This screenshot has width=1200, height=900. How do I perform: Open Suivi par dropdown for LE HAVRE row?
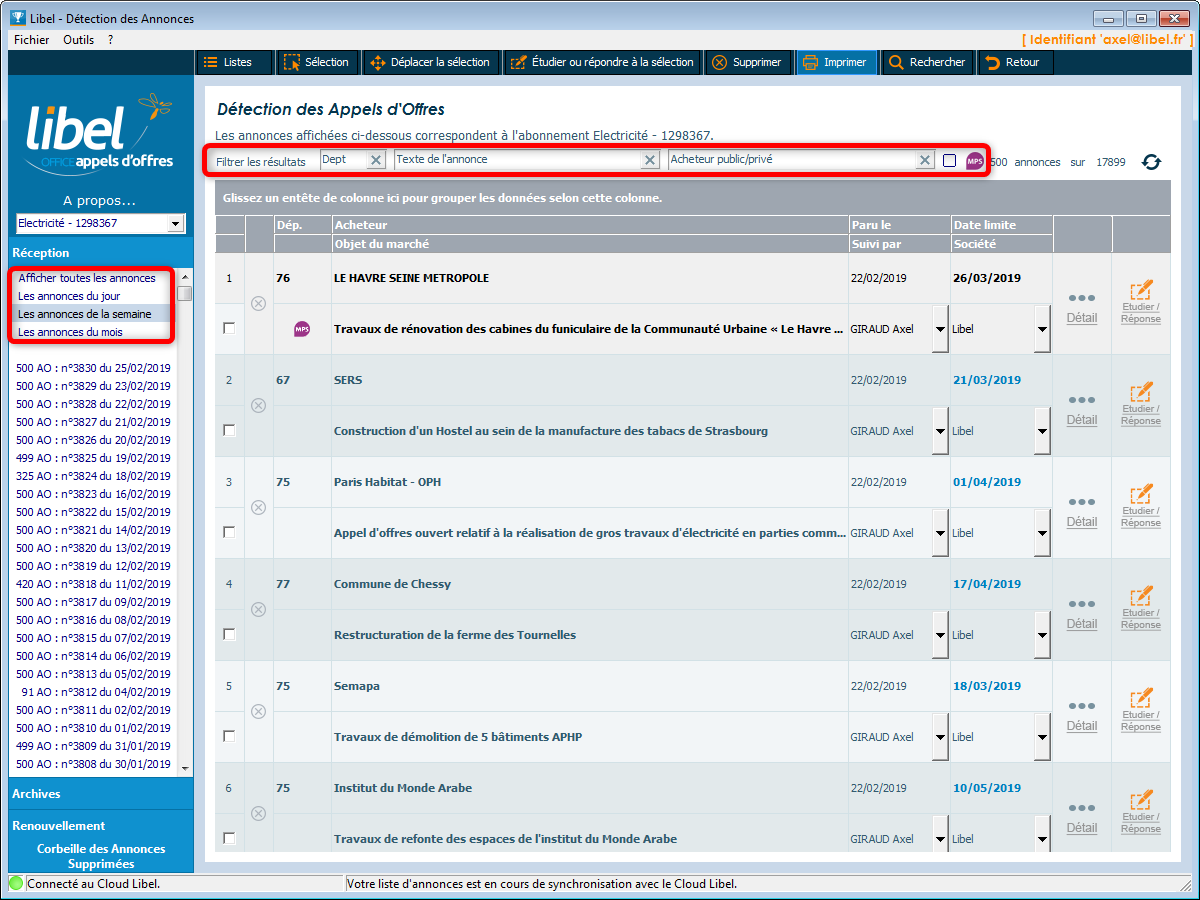[940, 329]
